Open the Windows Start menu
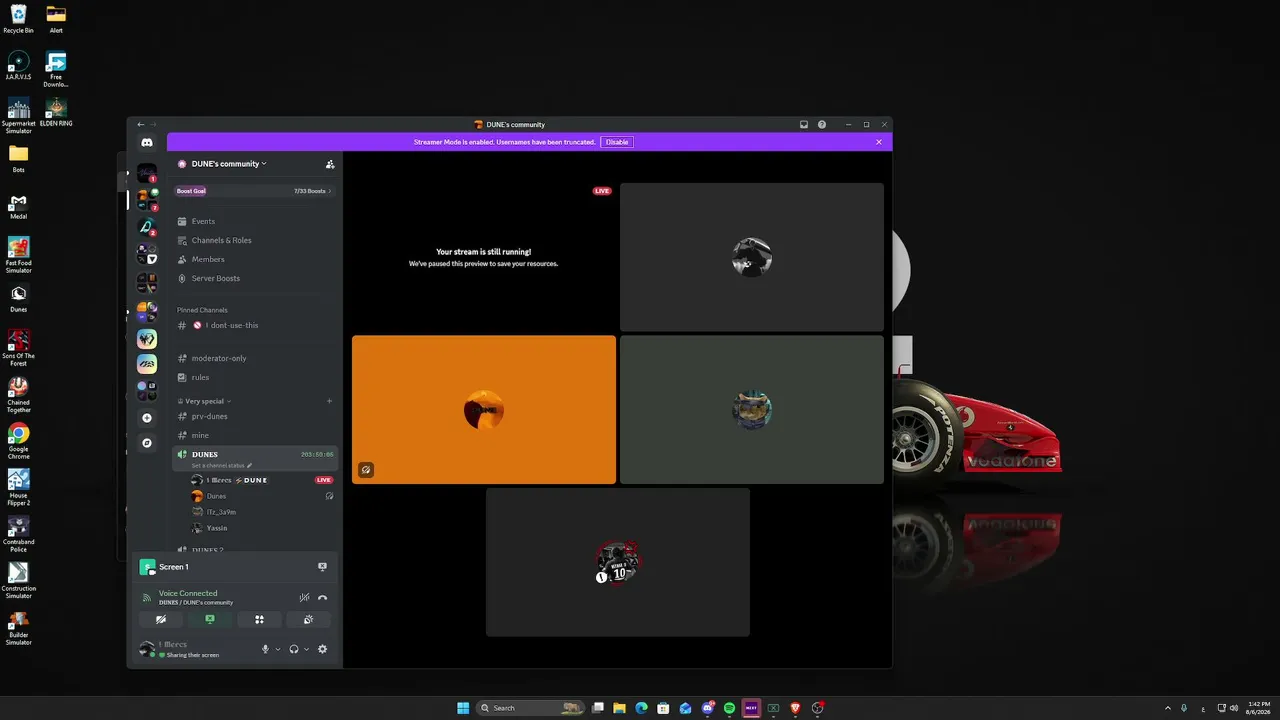 pyautogui.click(x=463, y=708)
